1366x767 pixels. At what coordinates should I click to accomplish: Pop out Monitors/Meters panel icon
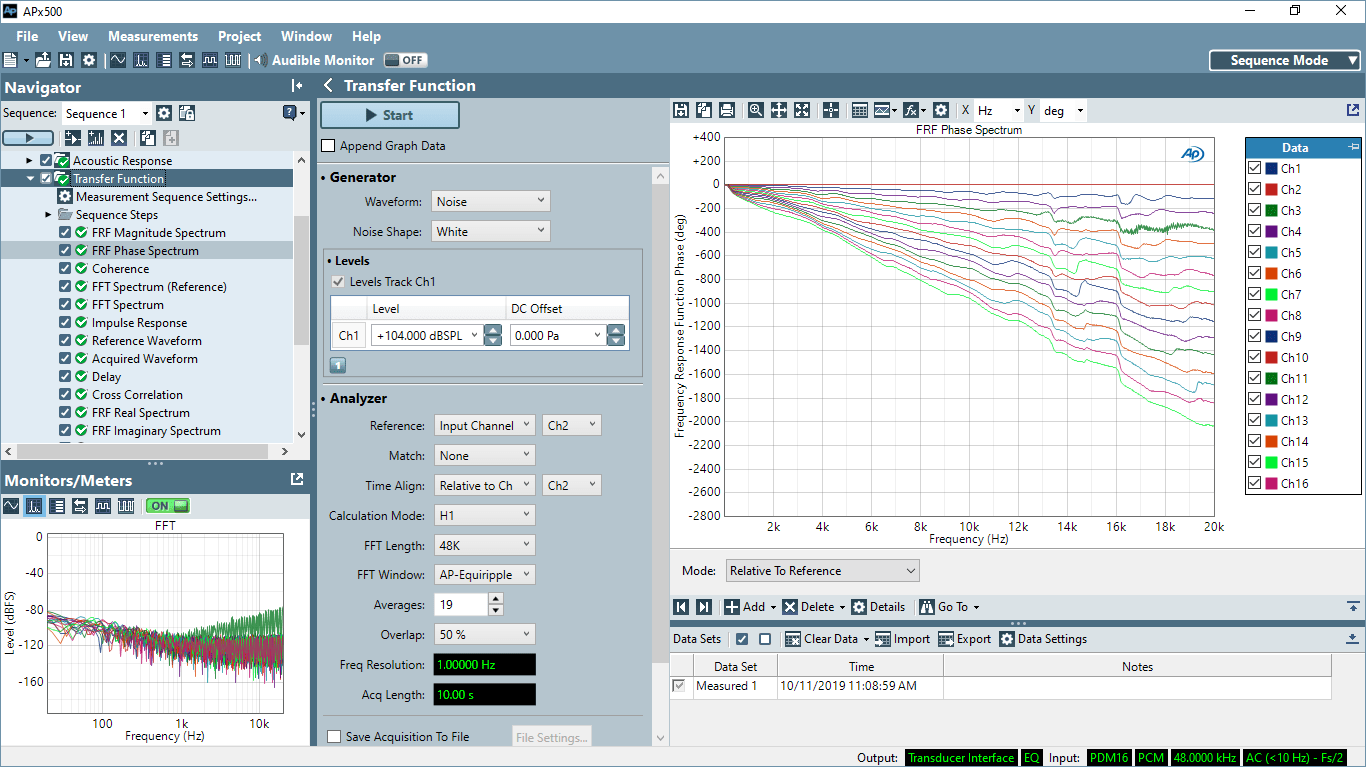pyautogui.click(x=297, y=480)
